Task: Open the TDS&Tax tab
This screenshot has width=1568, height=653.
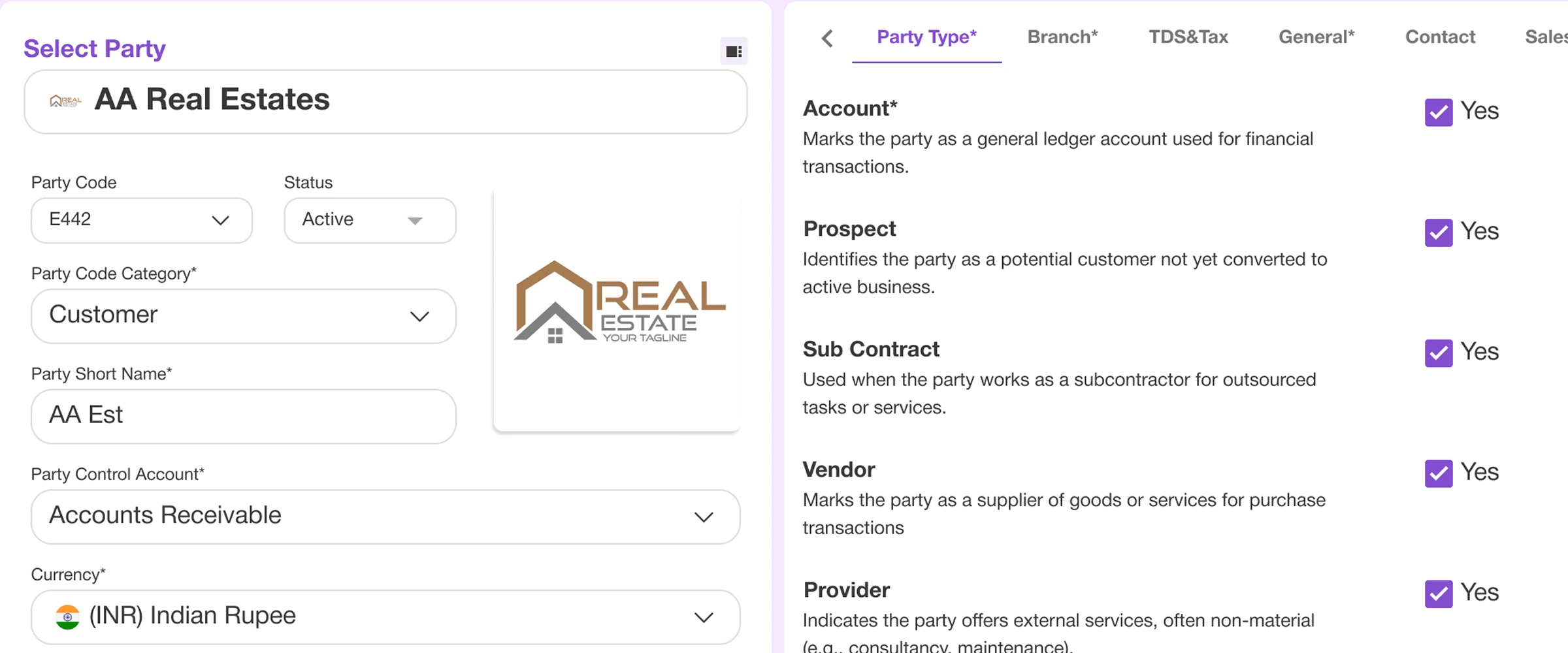Action: [1188, 37]
